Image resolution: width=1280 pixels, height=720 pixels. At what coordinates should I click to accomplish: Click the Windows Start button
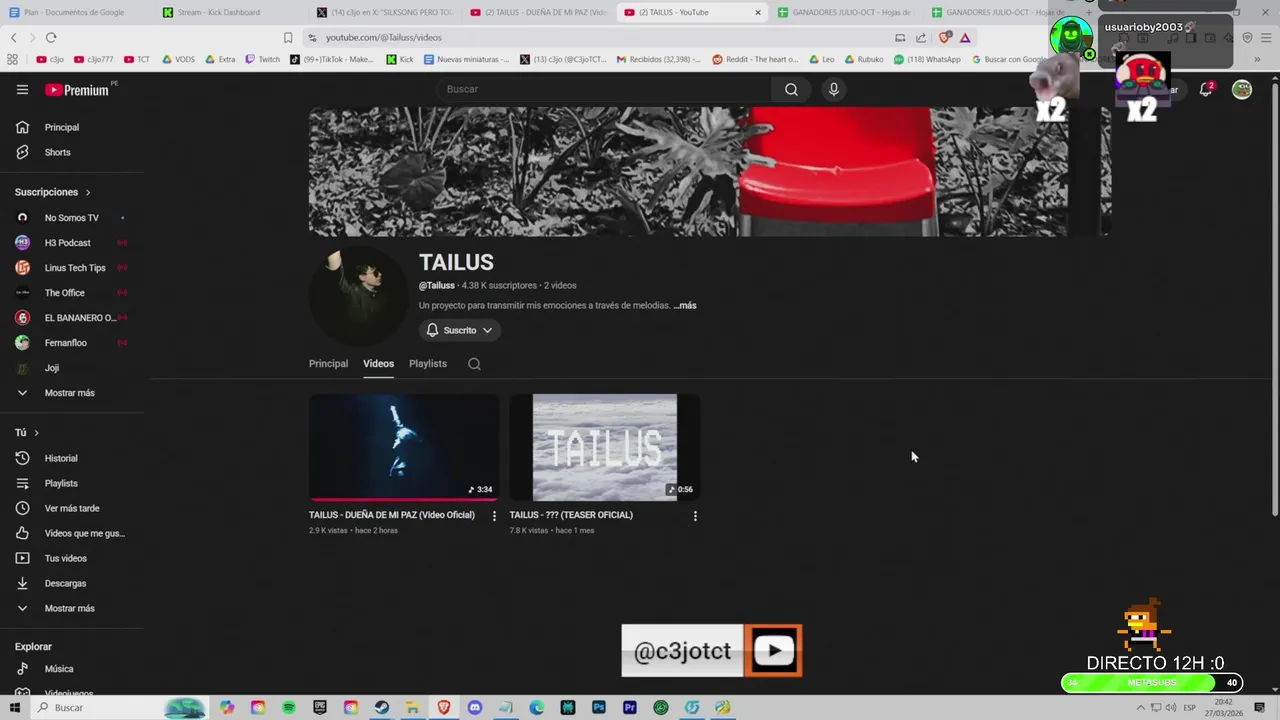pyautogui.click(x=14, y=707)
